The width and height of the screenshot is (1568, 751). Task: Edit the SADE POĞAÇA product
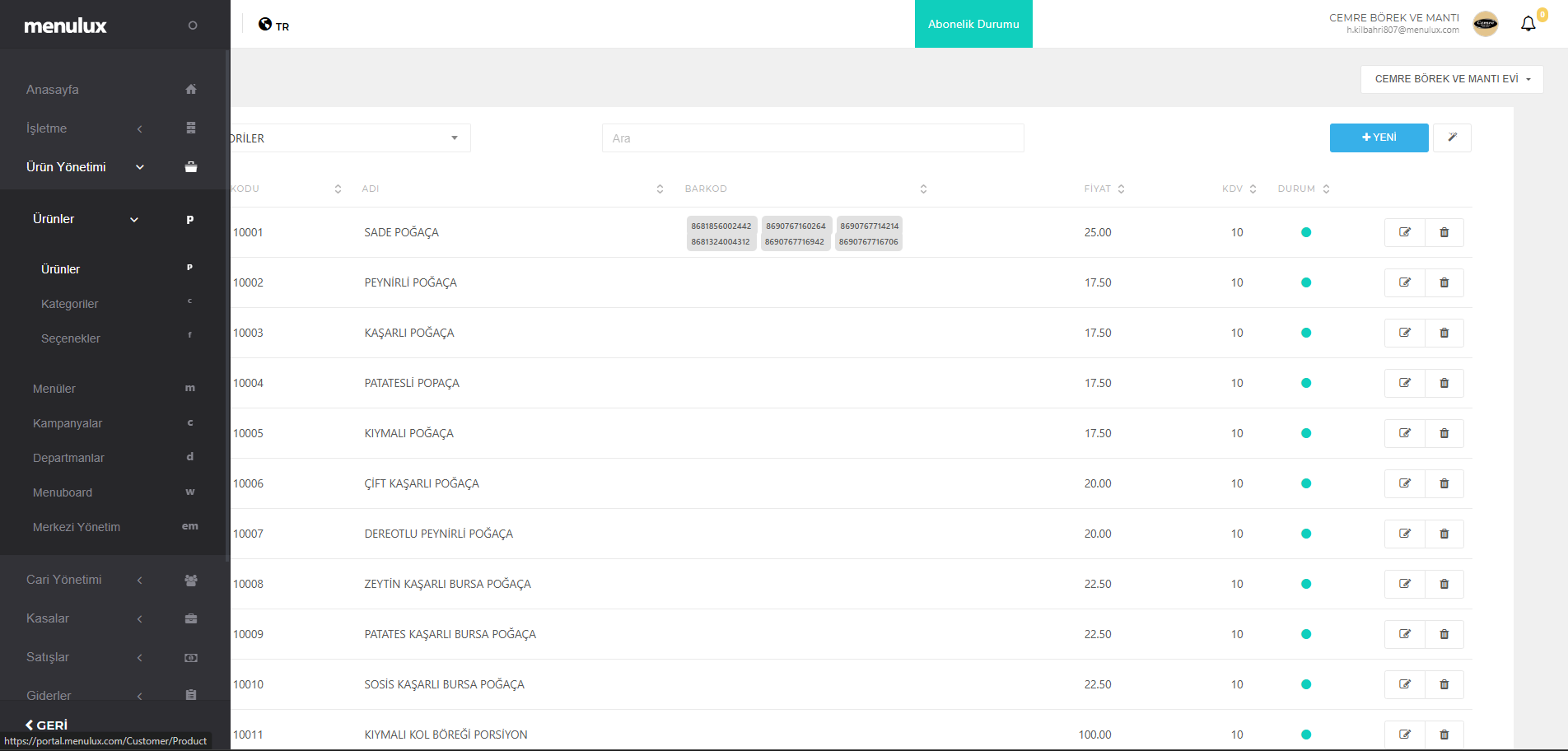[x=1405, y=232]
